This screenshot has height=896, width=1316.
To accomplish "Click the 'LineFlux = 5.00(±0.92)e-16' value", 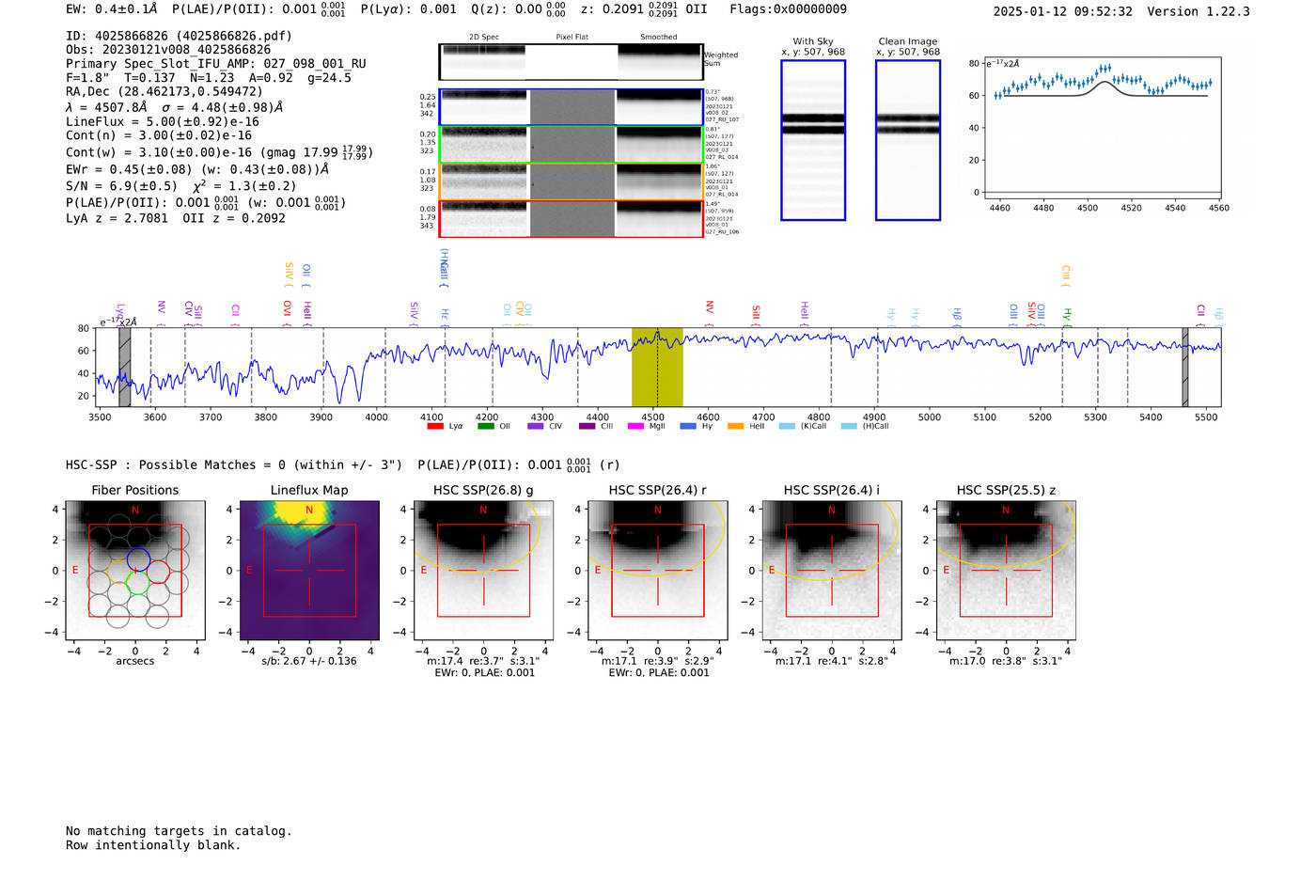I will point(163,121).
